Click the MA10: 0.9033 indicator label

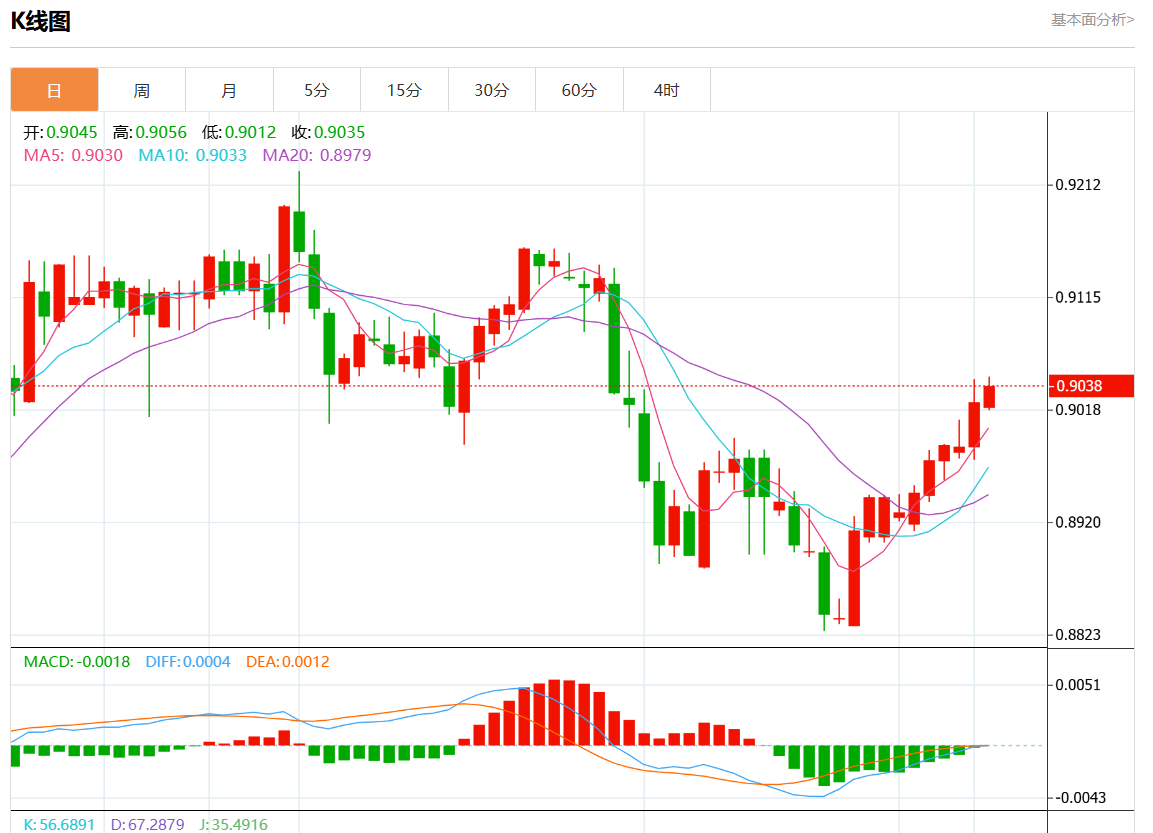[x=193, y=155]
